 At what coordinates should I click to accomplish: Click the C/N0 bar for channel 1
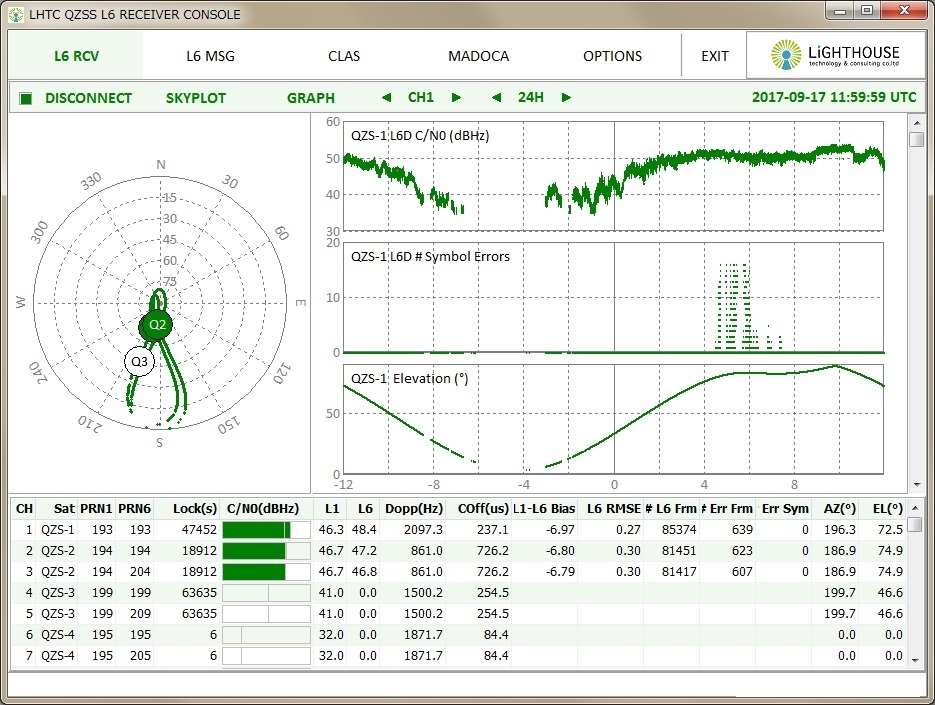tap(265, 529)
